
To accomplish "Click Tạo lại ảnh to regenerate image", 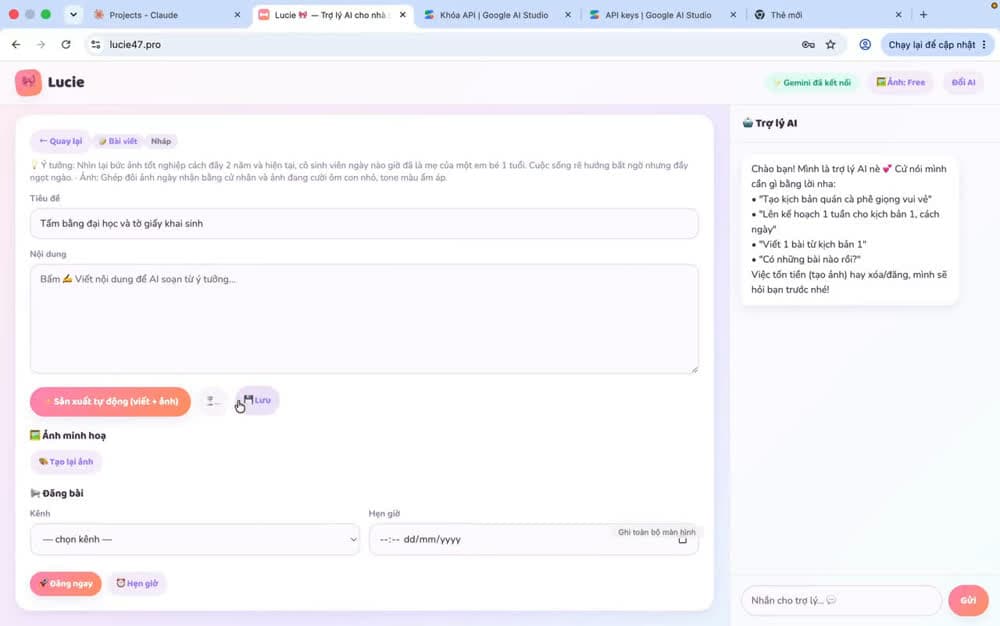I will point(66,462).
